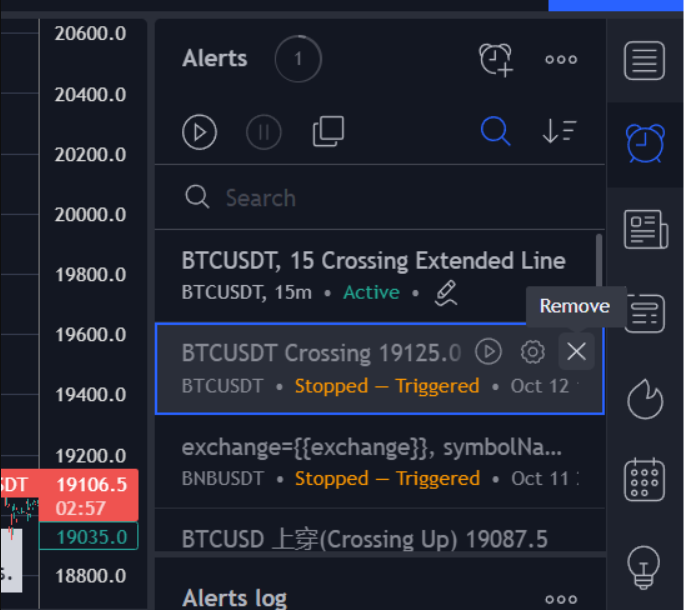Open the News panel sidebar icon
Viewport: 686px width, 610px height.
pos(644,229)
